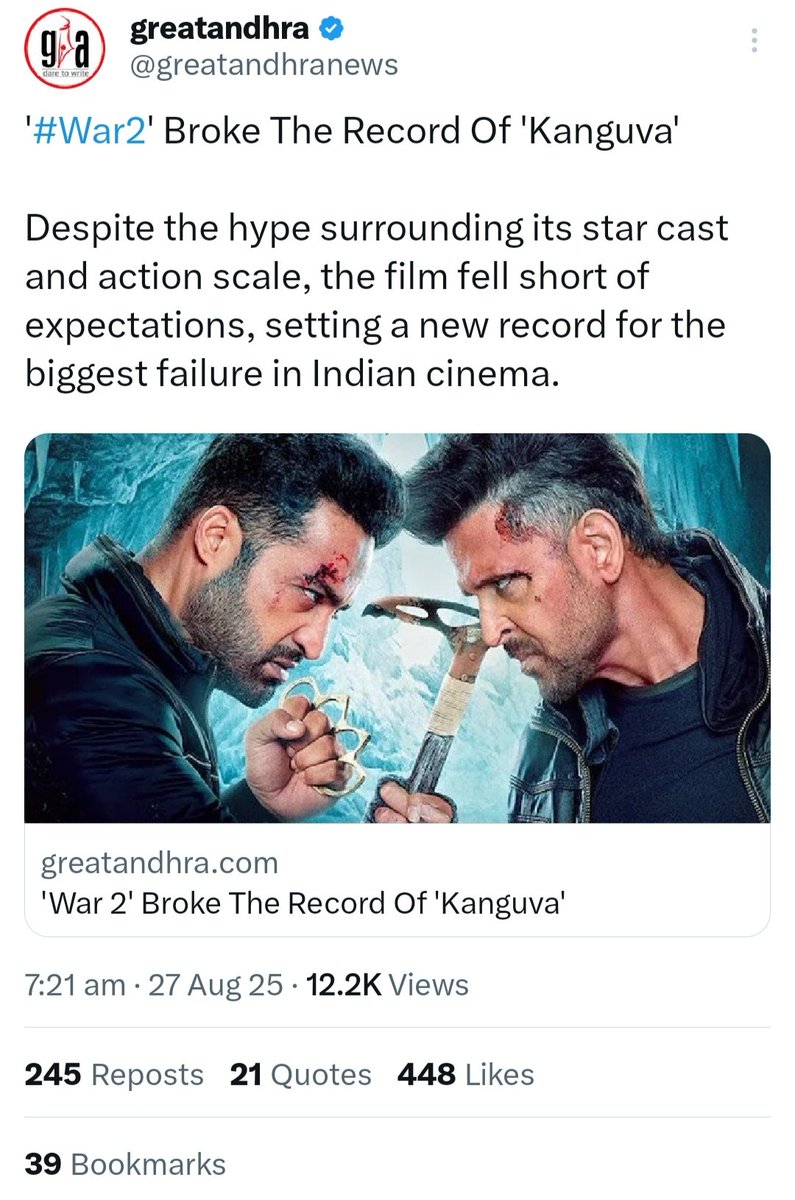The image size is (795, 1200).
Task: Select the tweet body text paragraph
Action: [377, 301]
